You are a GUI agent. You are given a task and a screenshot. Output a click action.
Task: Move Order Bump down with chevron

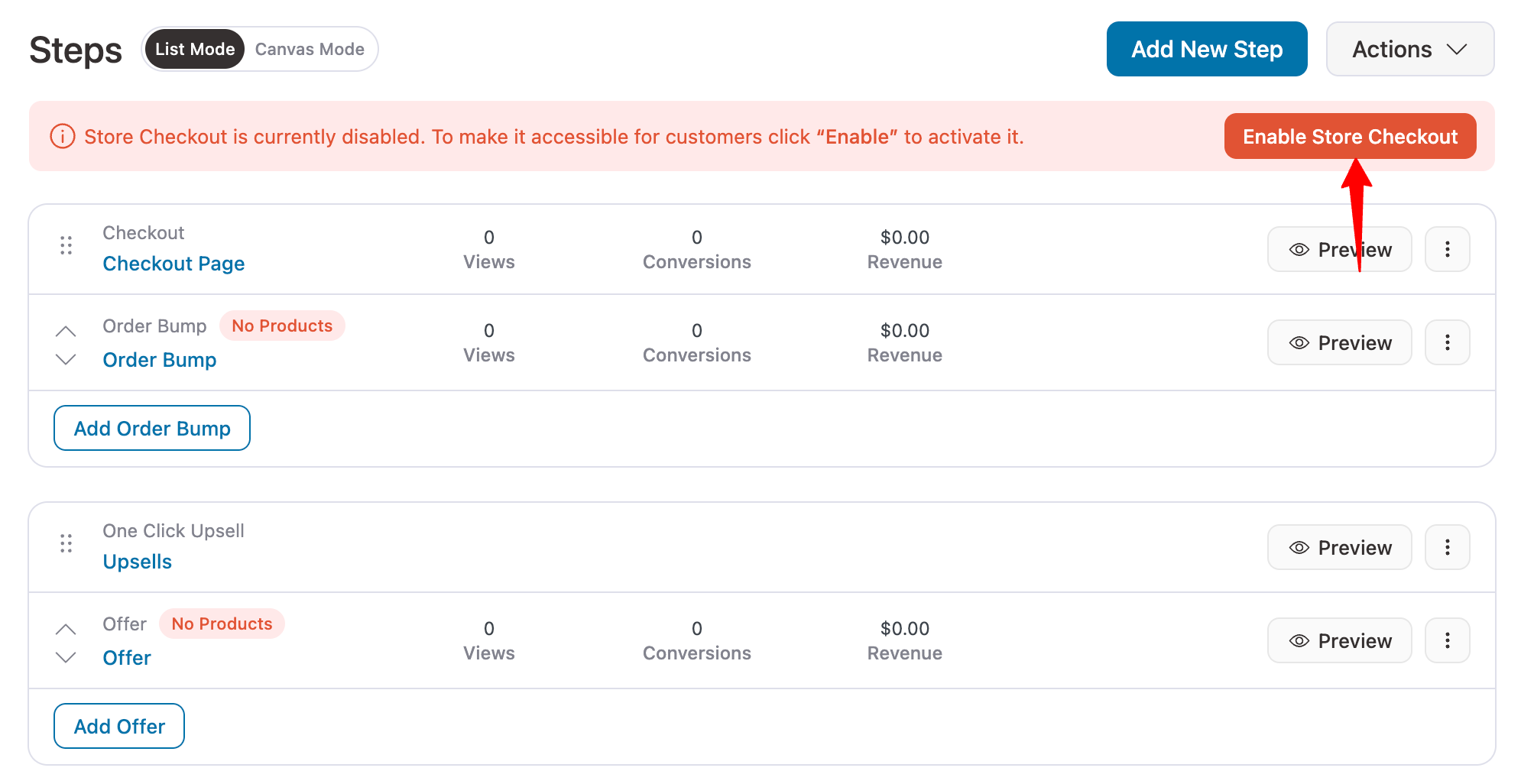point(66,359)
